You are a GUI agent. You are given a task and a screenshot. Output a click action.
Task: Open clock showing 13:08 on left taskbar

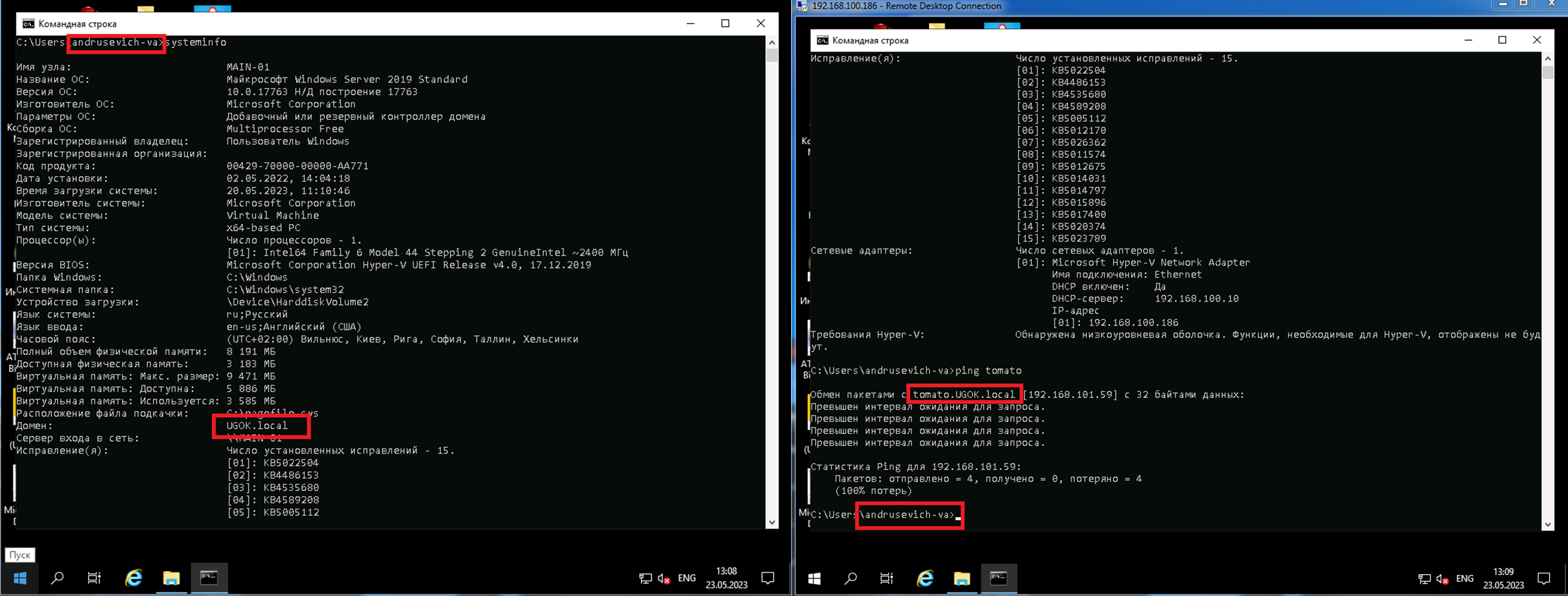pos(726,578)
